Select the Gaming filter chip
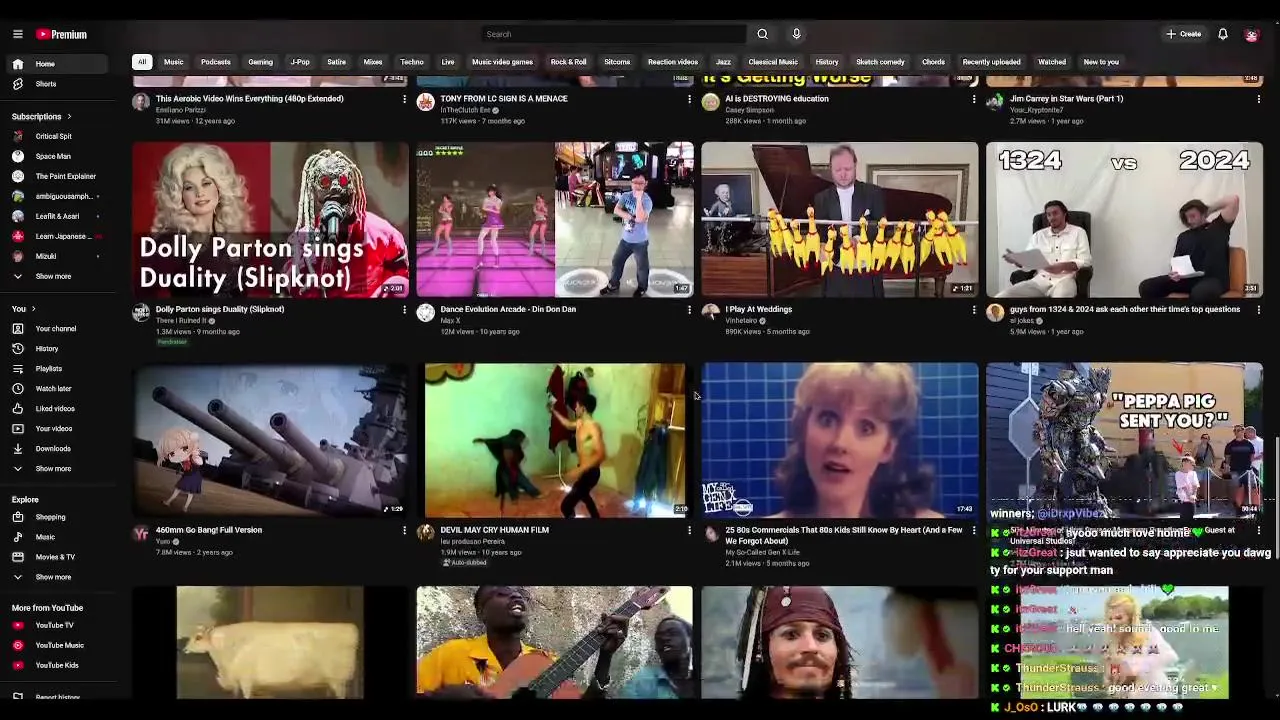This screenshot has height=720, width=1280. point(260,62)
